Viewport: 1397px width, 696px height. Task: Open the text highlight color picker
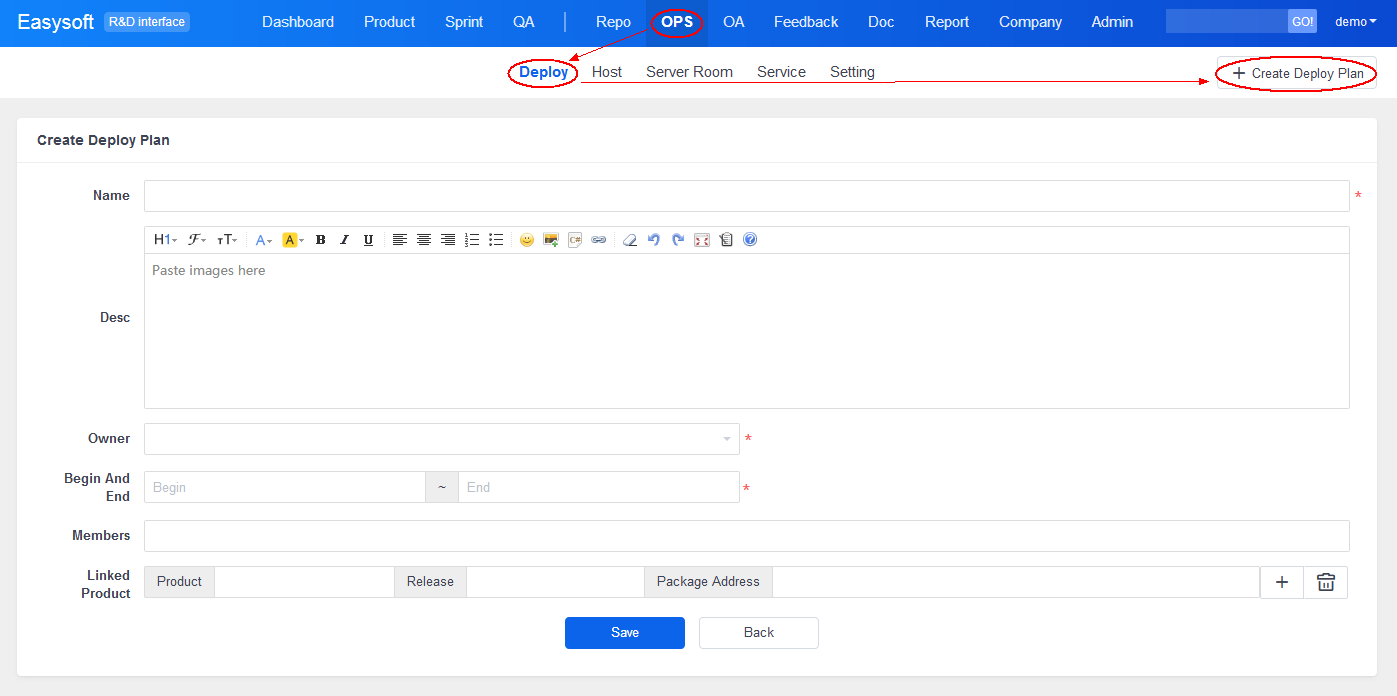point(292,240)
